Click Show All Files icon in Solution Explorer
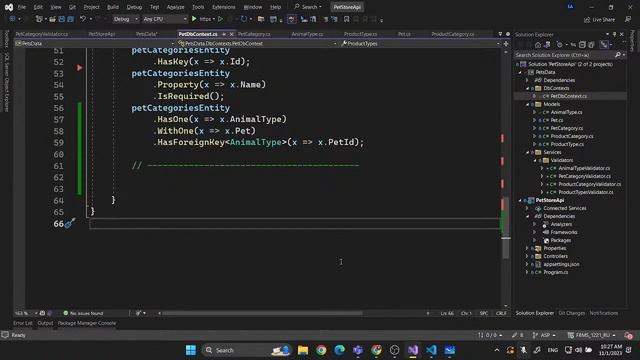Viewport: 640px width, 360px height. click(x=591, y=44)
